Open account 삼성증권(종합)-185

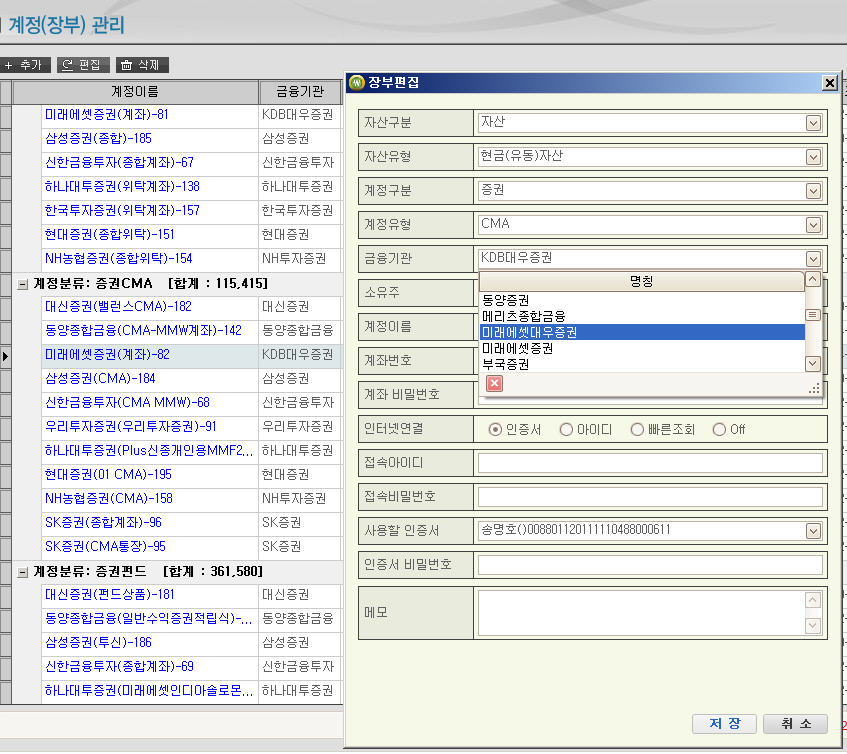pos(98,138)
